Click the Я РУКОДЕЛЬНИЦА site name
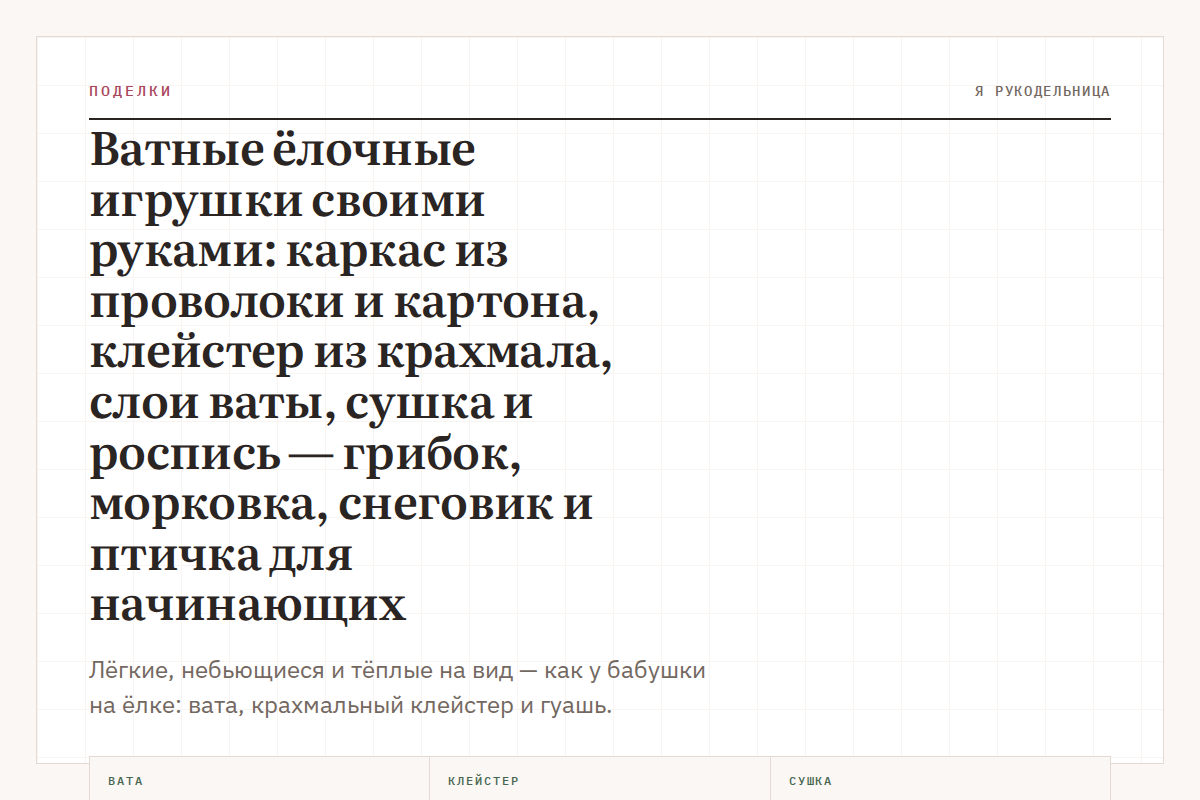 1042,92
